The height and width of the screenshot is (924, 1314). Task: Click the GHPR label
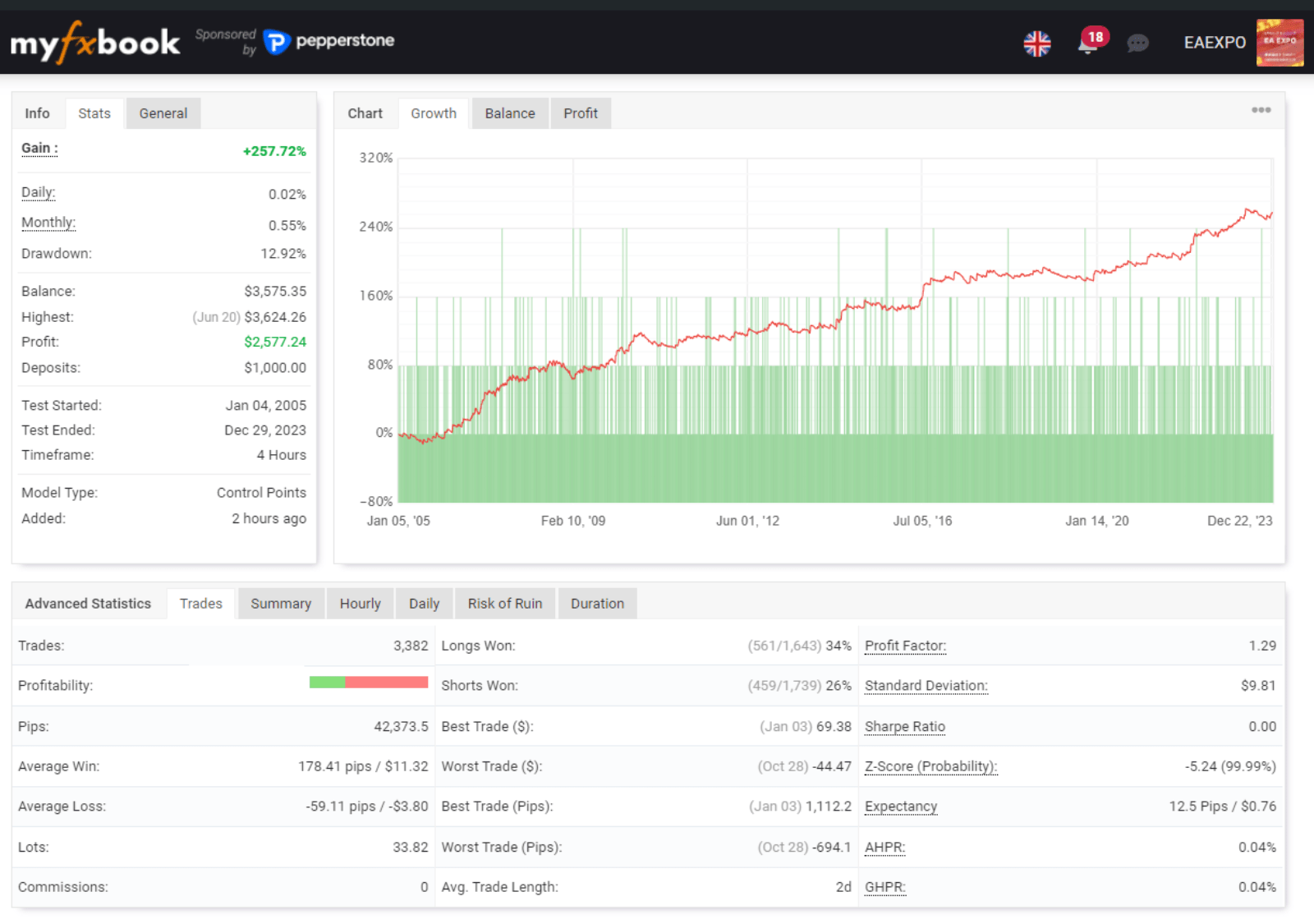click(x=885, y=887)
